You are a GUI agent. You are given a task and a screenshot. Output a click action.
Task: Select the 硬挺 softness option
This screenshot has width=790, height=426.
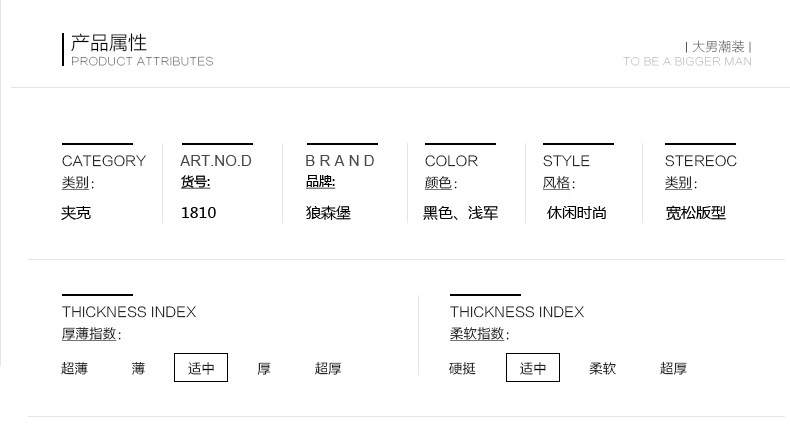462,369
